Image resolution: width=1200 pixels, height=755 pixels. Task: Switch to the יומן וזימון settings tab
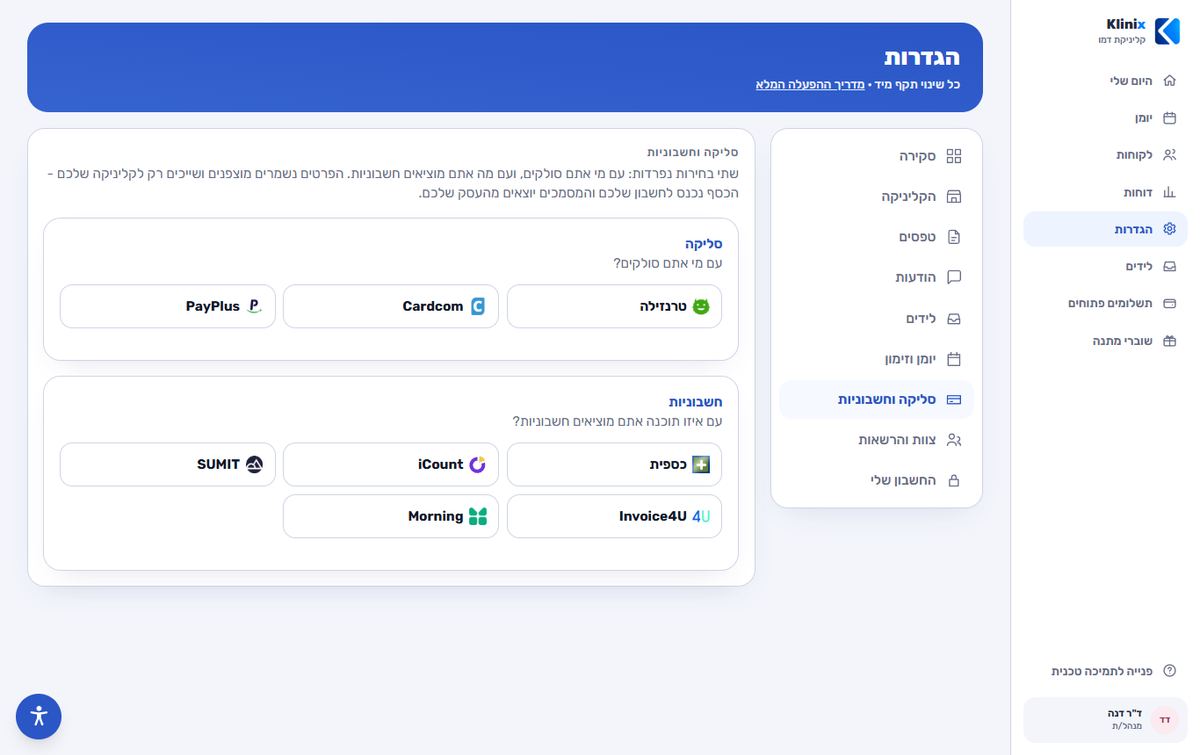point(876,359)
